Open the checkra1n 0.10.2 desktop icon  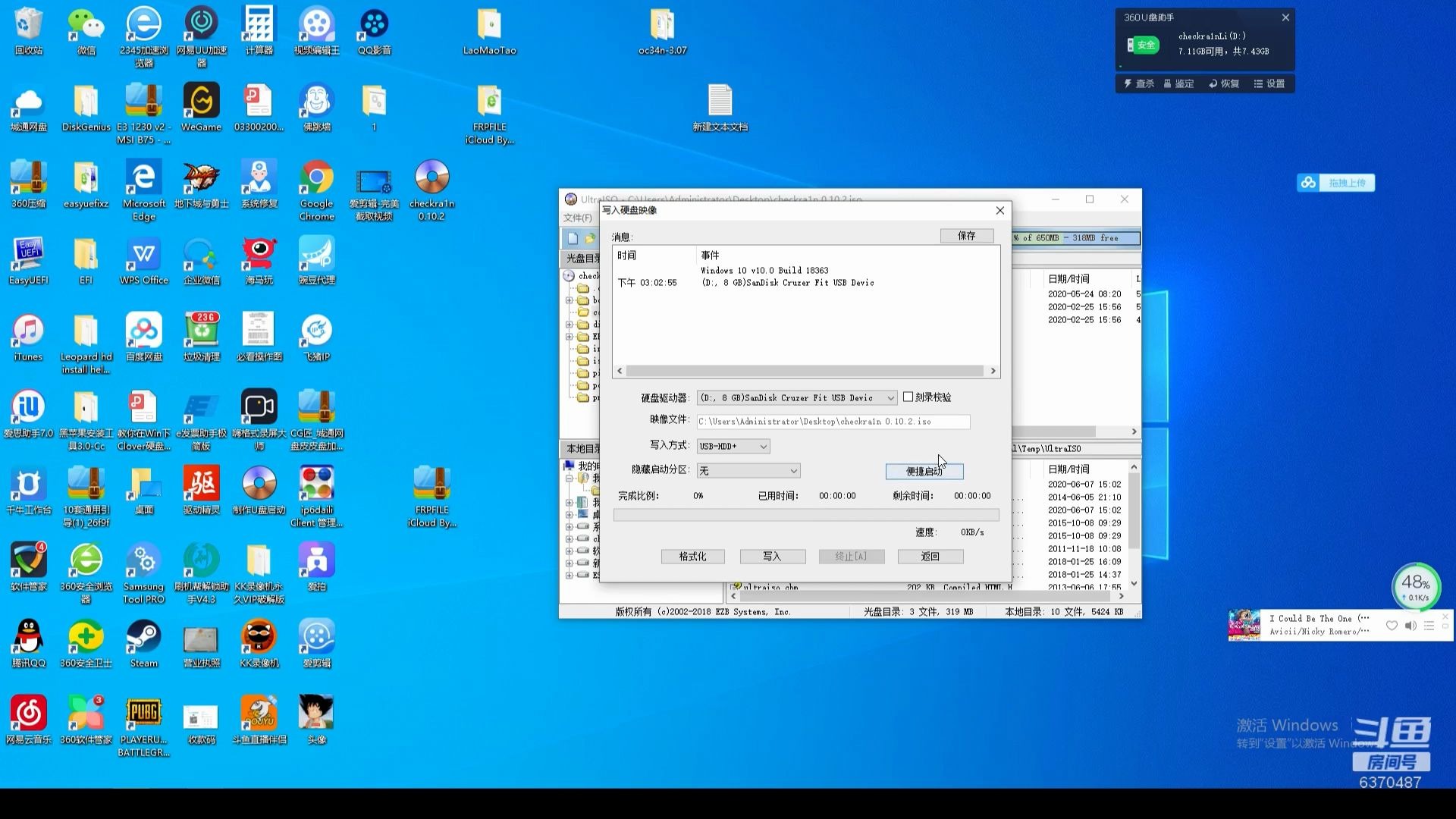[x=431, y=177]
